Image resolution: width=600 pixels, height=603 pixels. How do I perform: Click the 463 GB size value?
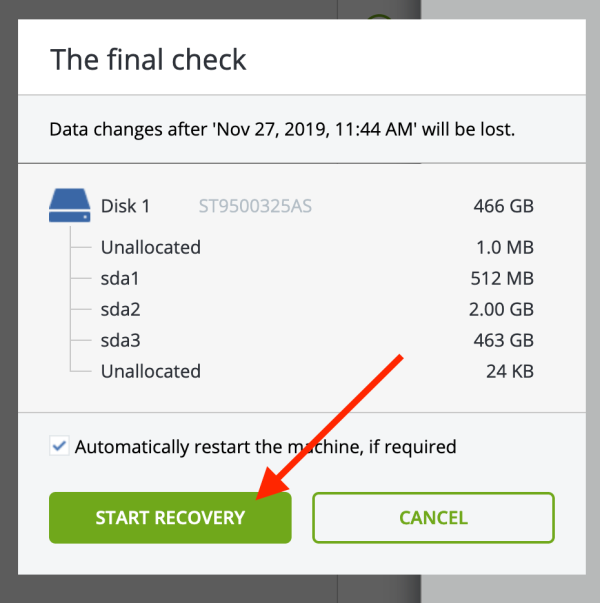click(x=503, y=340)
